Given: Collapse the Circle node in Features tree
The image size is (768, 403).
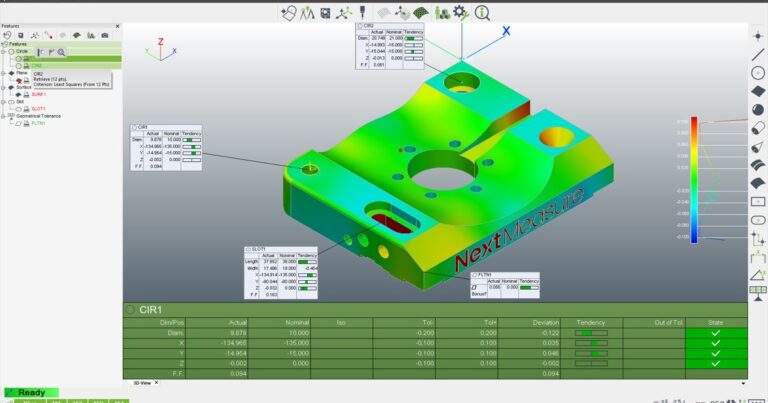Looking at the screenshot, I should [x=4, y=51].
